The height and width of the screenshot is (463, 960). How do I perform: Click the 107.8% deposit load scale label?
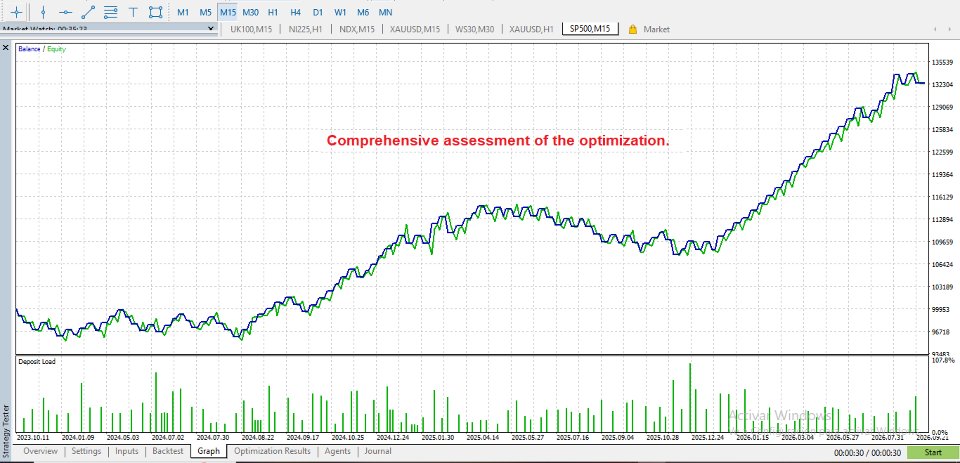tap(943, 361)
